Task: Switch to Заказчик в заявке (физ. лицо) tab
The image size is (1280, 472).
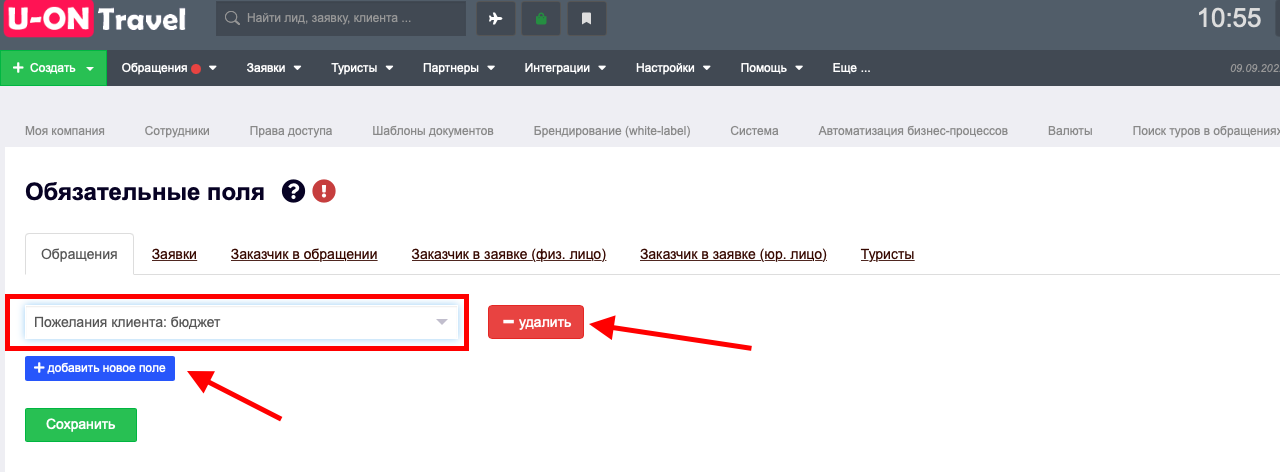Action: (x=509, y=254)
